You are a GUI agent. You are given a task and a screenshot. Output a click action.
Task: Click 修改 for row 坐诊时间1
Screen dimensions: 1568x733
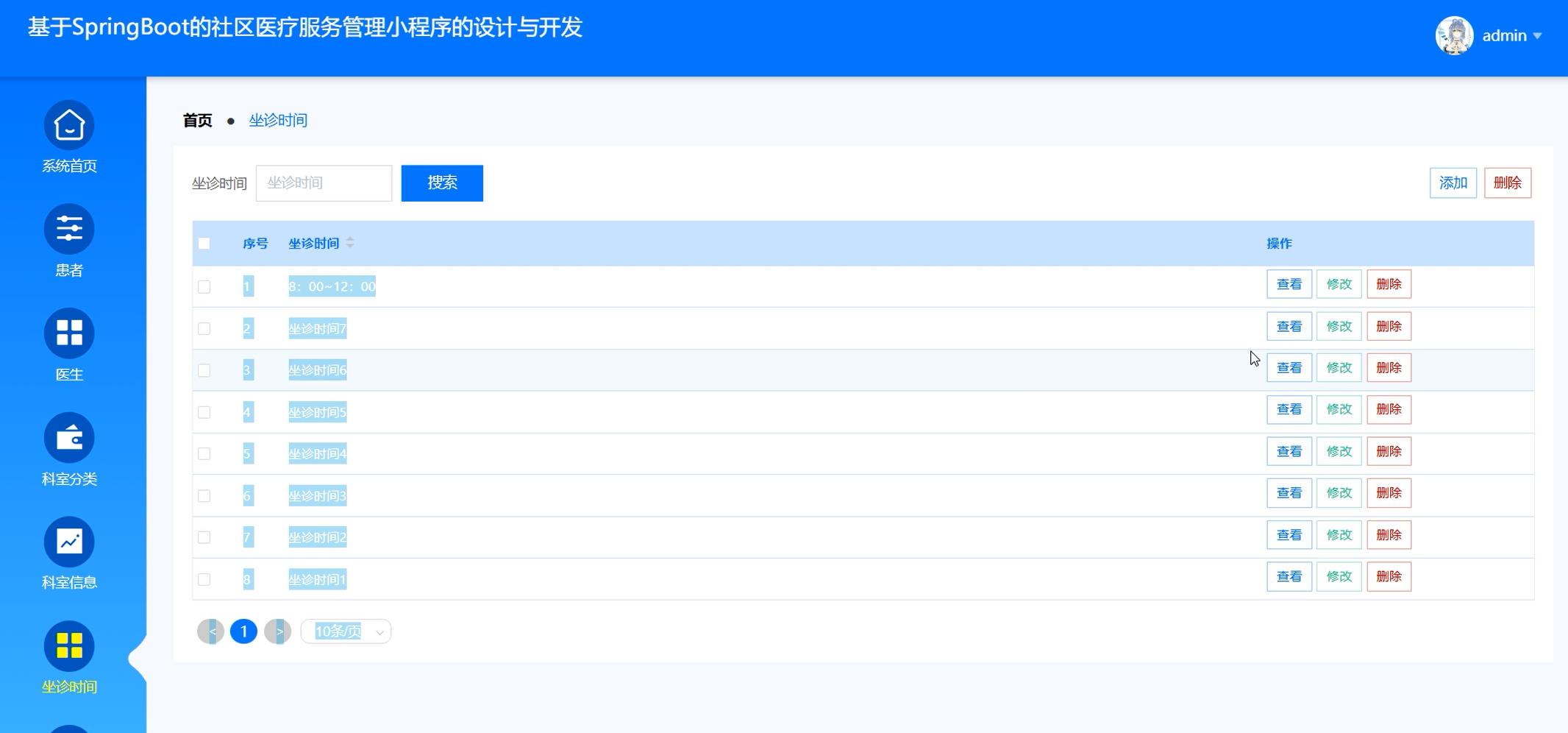(x=1339, y=576)
